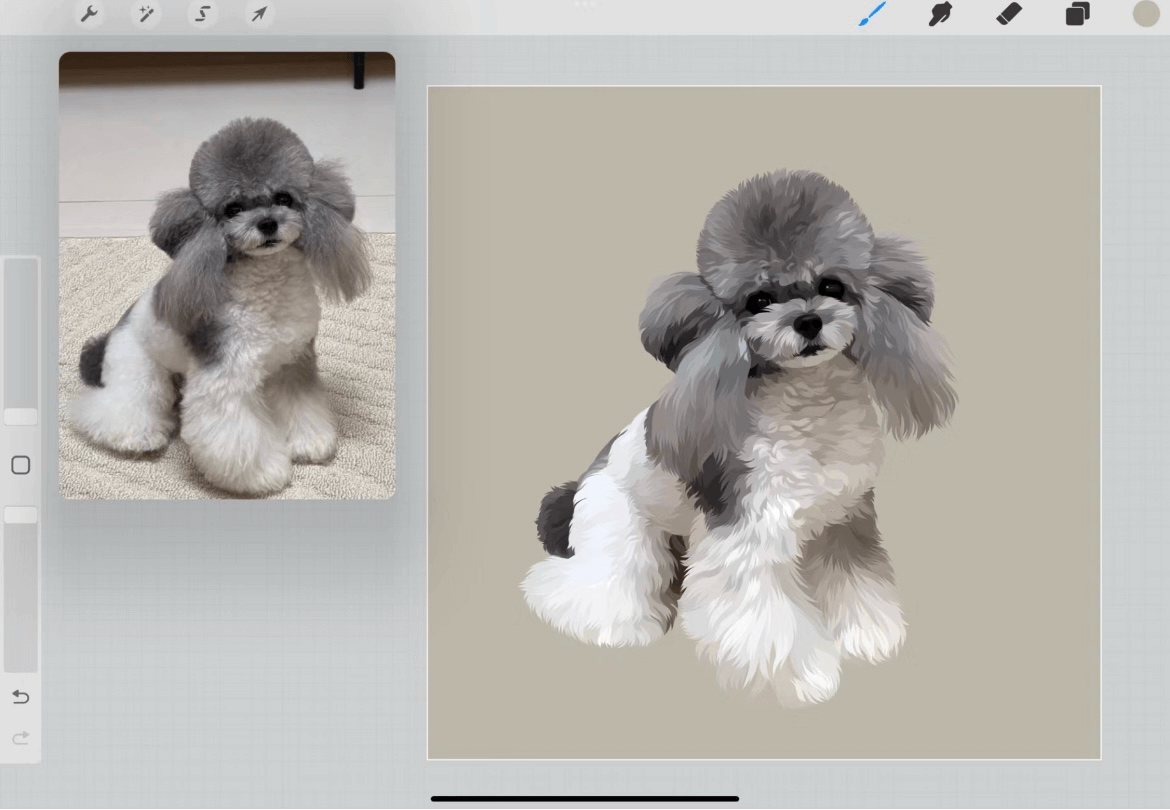Select the Smudge tool
The height and width of the screenshot is (810, 1170).
point(940,14)
